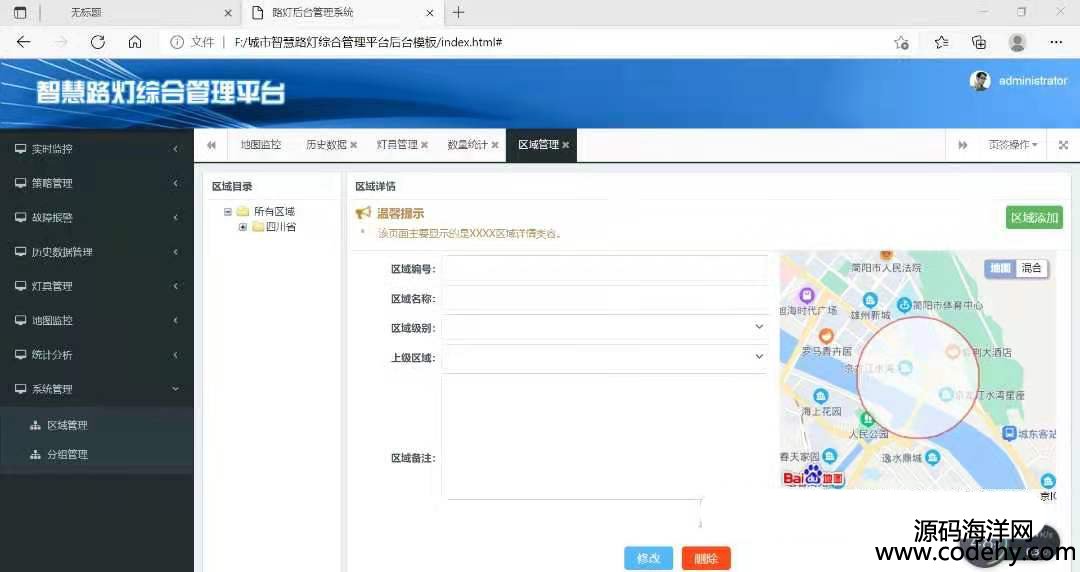This screenshot has height=572, width=1080.
Task: Expand the 灯具管理 sidebar menu
Action: (x=97, y=286)
